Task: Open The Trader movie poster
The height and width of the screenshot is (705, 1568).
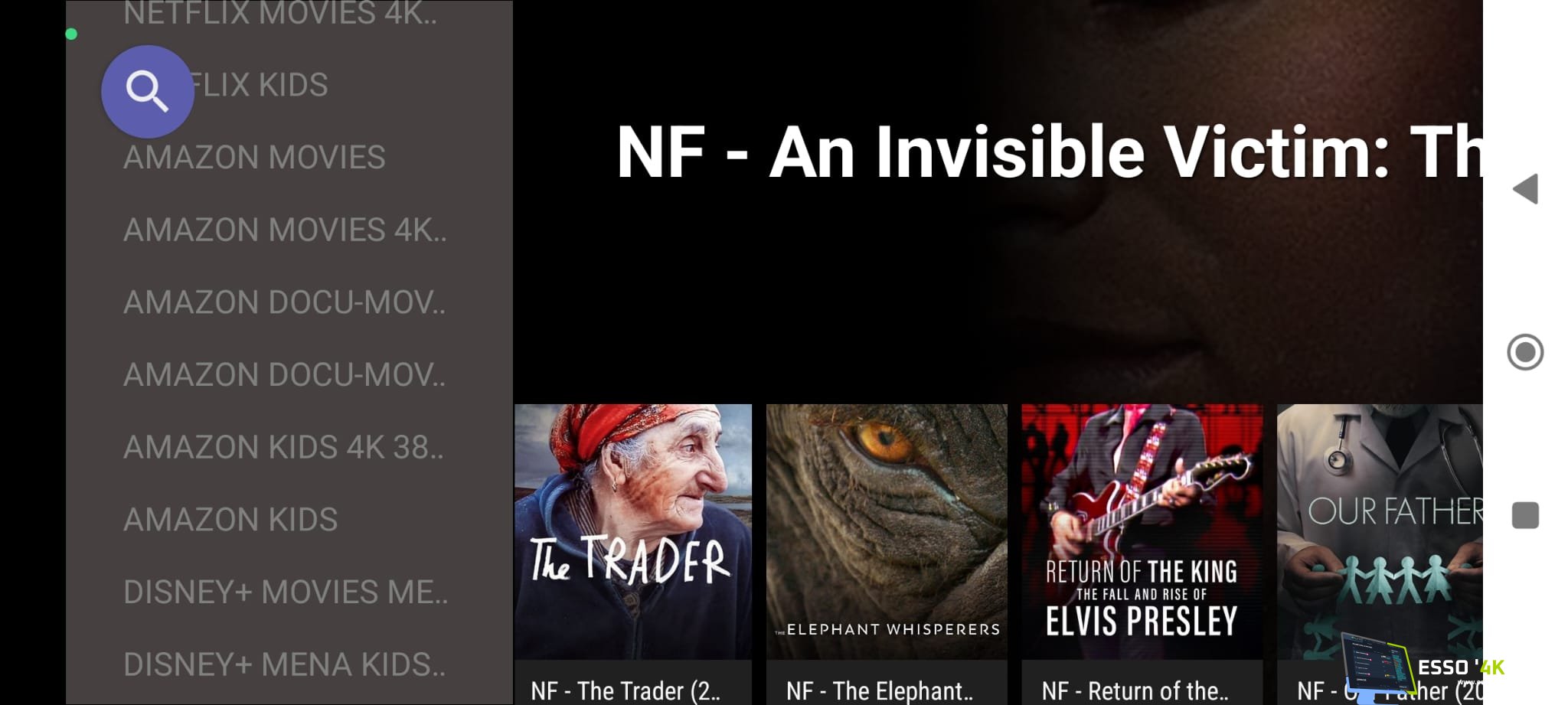Action: click(x=633, y=532)
